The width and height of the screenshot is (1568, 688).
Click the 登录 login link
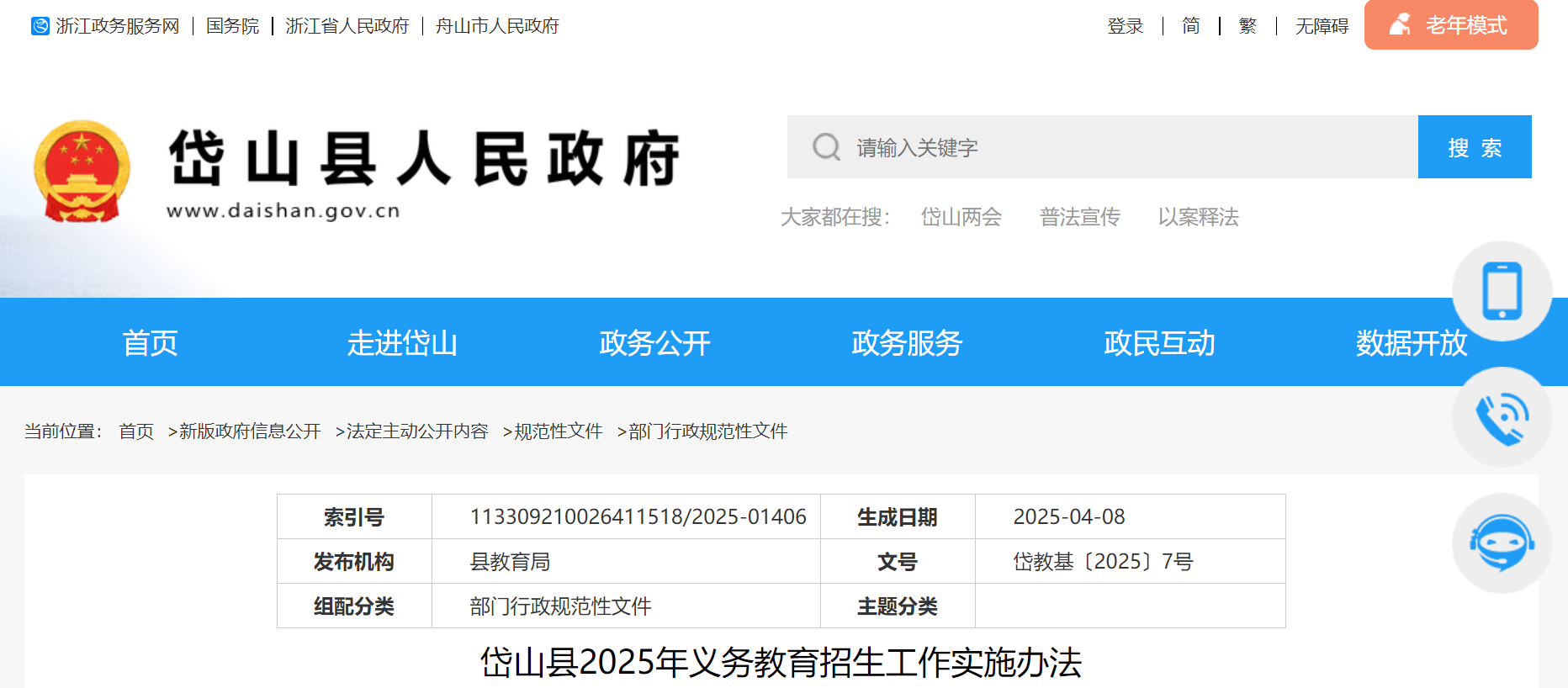[1125, 26]
